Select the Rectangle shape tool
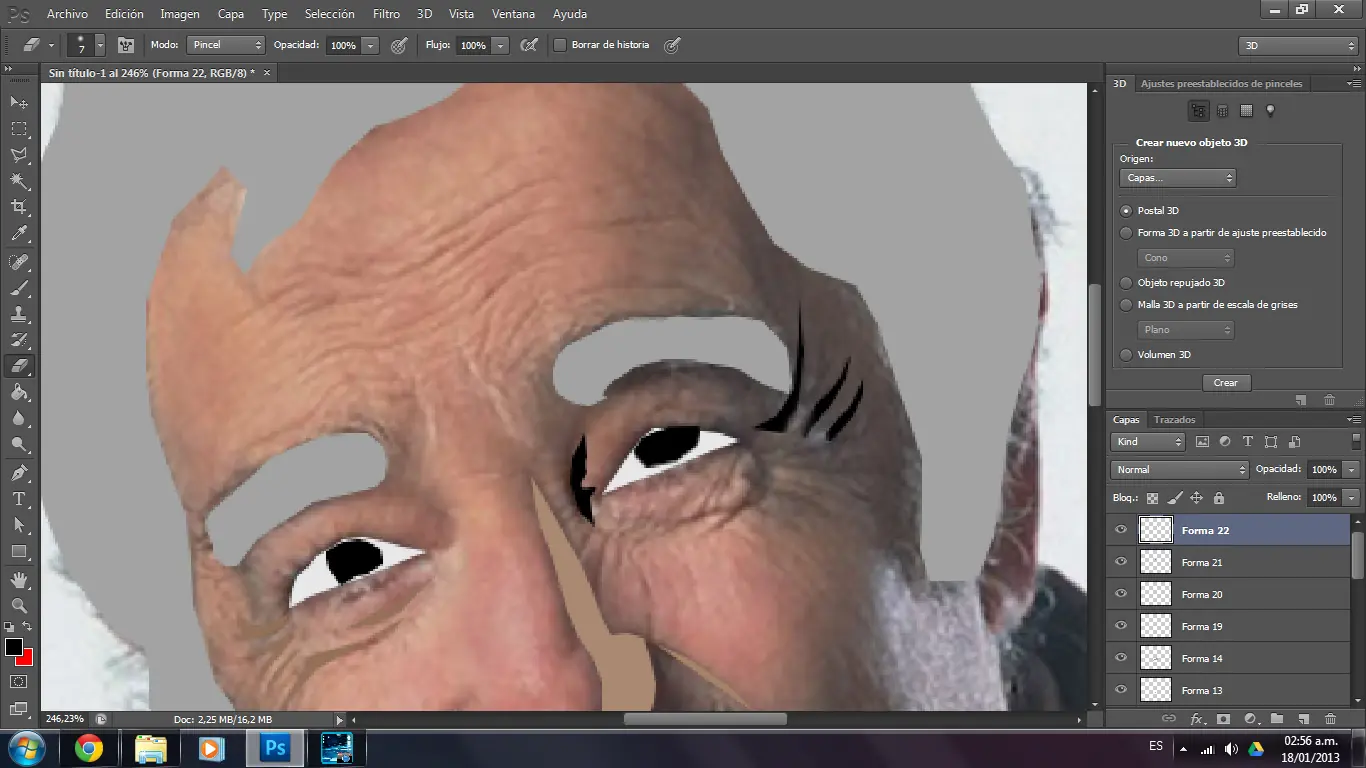The height and width of the screenshot is (768, 1366). (x=19, y=551)
